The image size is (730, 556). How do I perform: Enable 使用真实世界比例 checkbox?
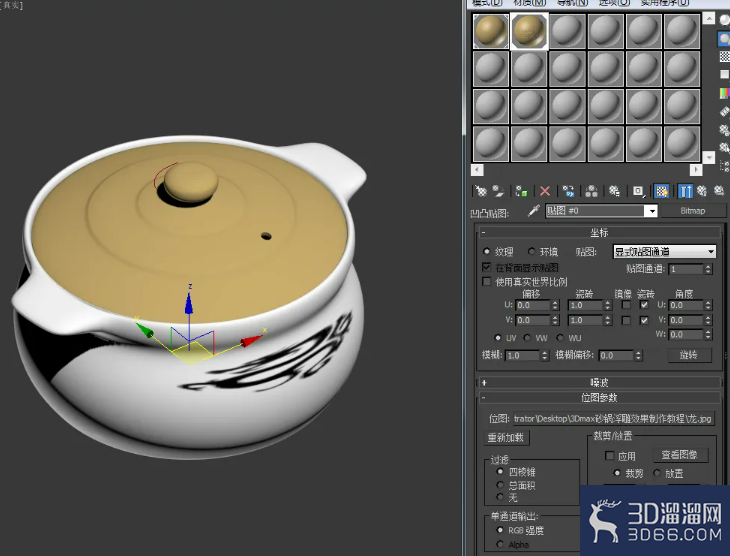[487, 282]
